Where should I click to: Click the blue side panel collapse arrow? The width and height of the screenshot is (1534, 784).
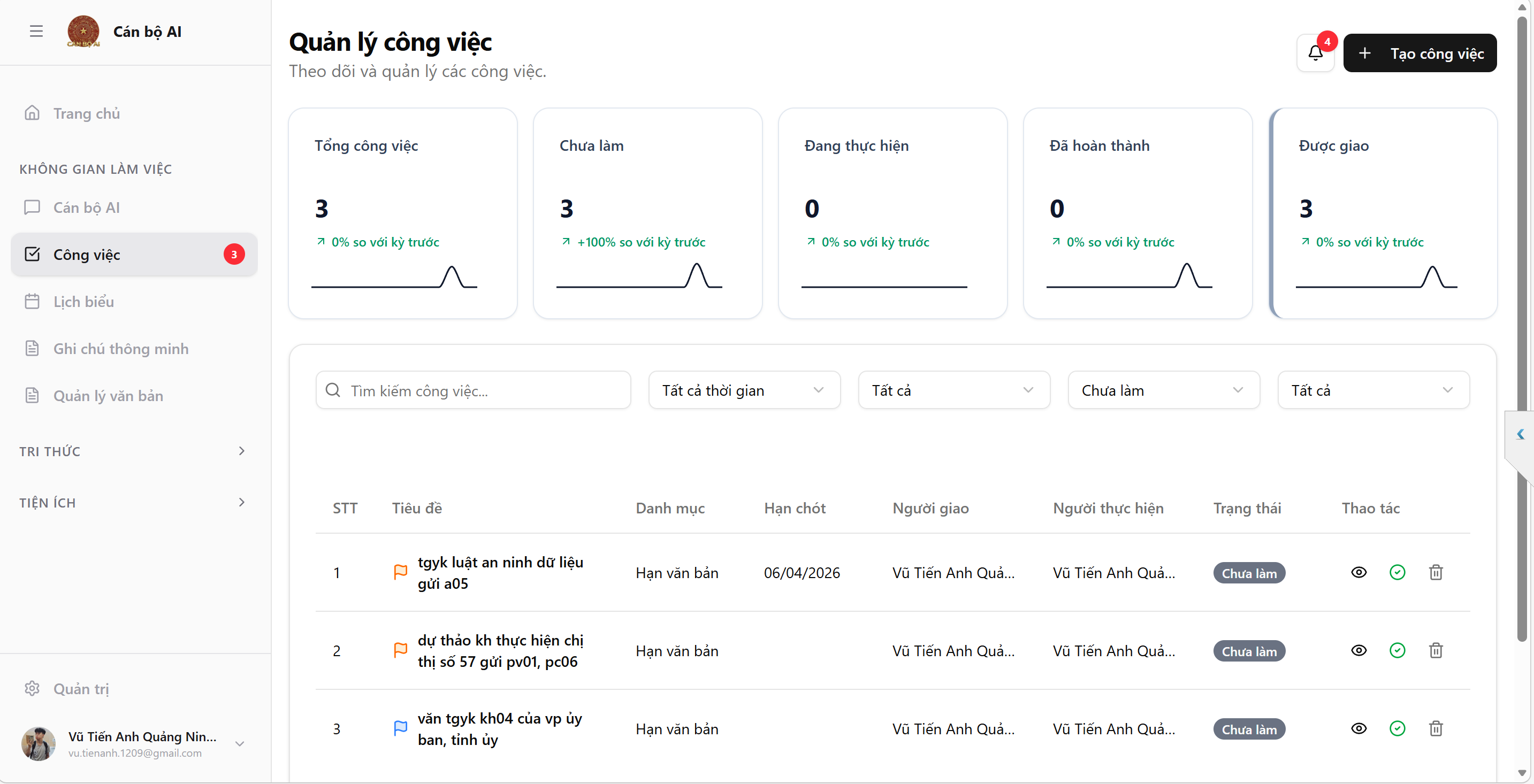click(1520, 434)
